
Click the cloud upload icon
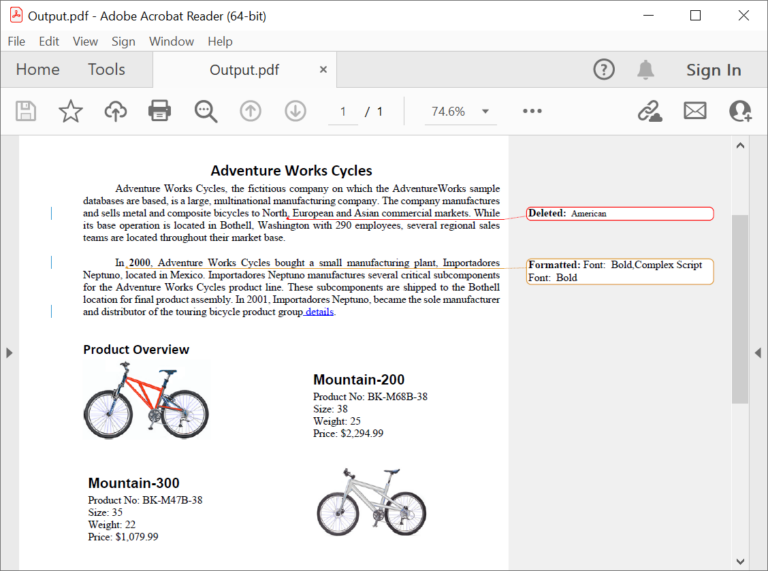pos(115,111)
